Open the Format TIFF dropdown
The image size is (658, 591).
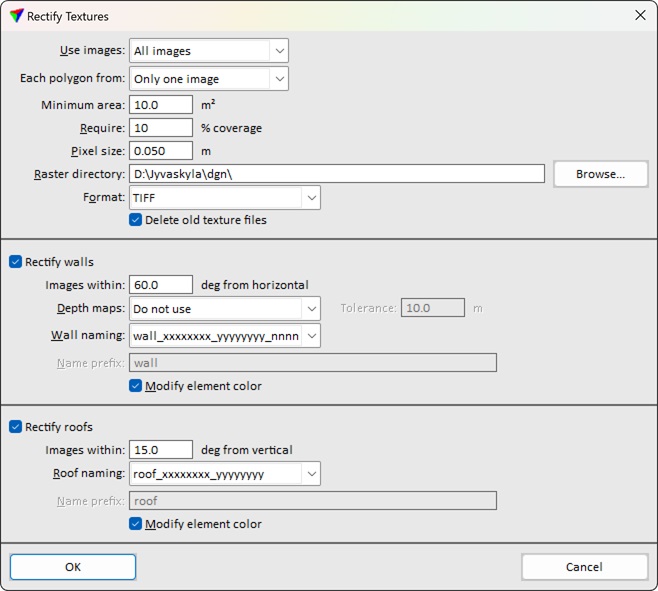coord(224,198)
